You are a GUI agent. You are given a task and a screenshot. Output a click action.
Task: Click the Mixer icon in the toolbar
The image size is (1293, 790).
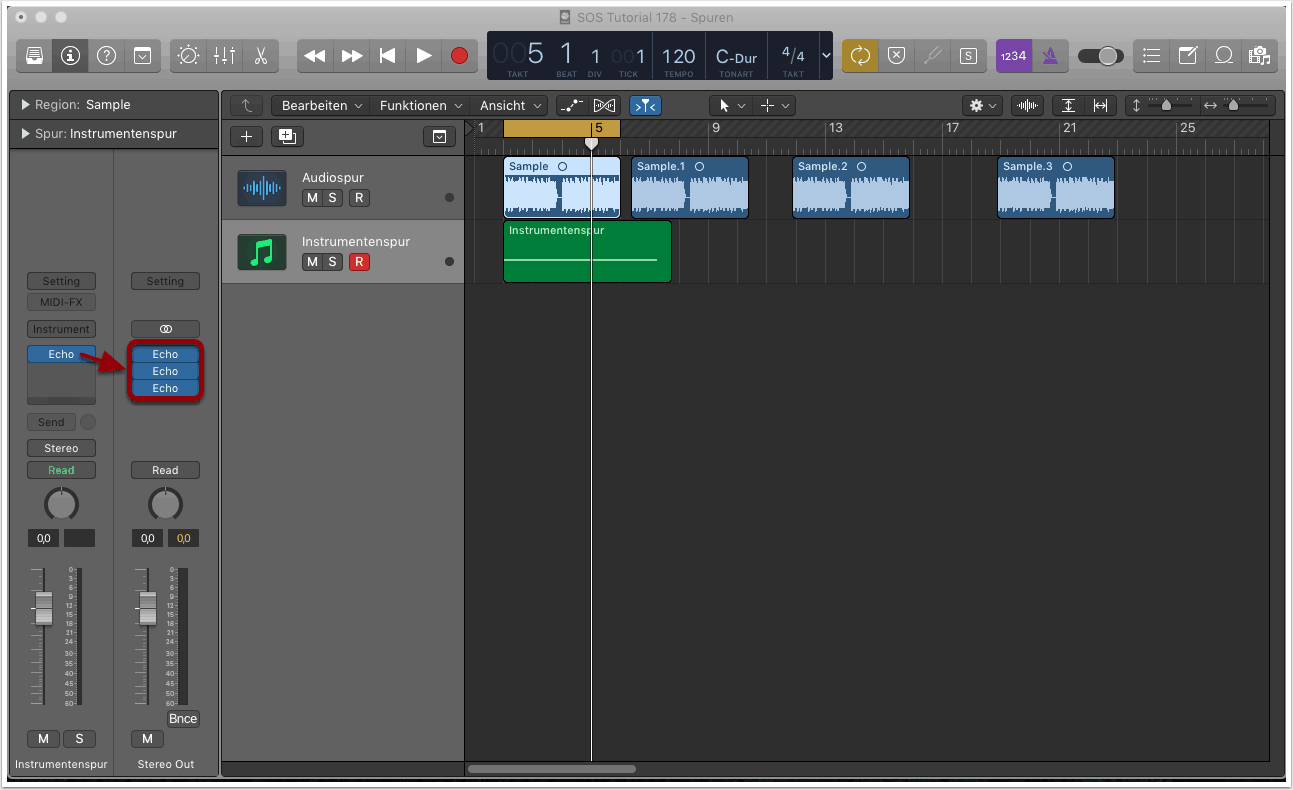click(224, 56)
